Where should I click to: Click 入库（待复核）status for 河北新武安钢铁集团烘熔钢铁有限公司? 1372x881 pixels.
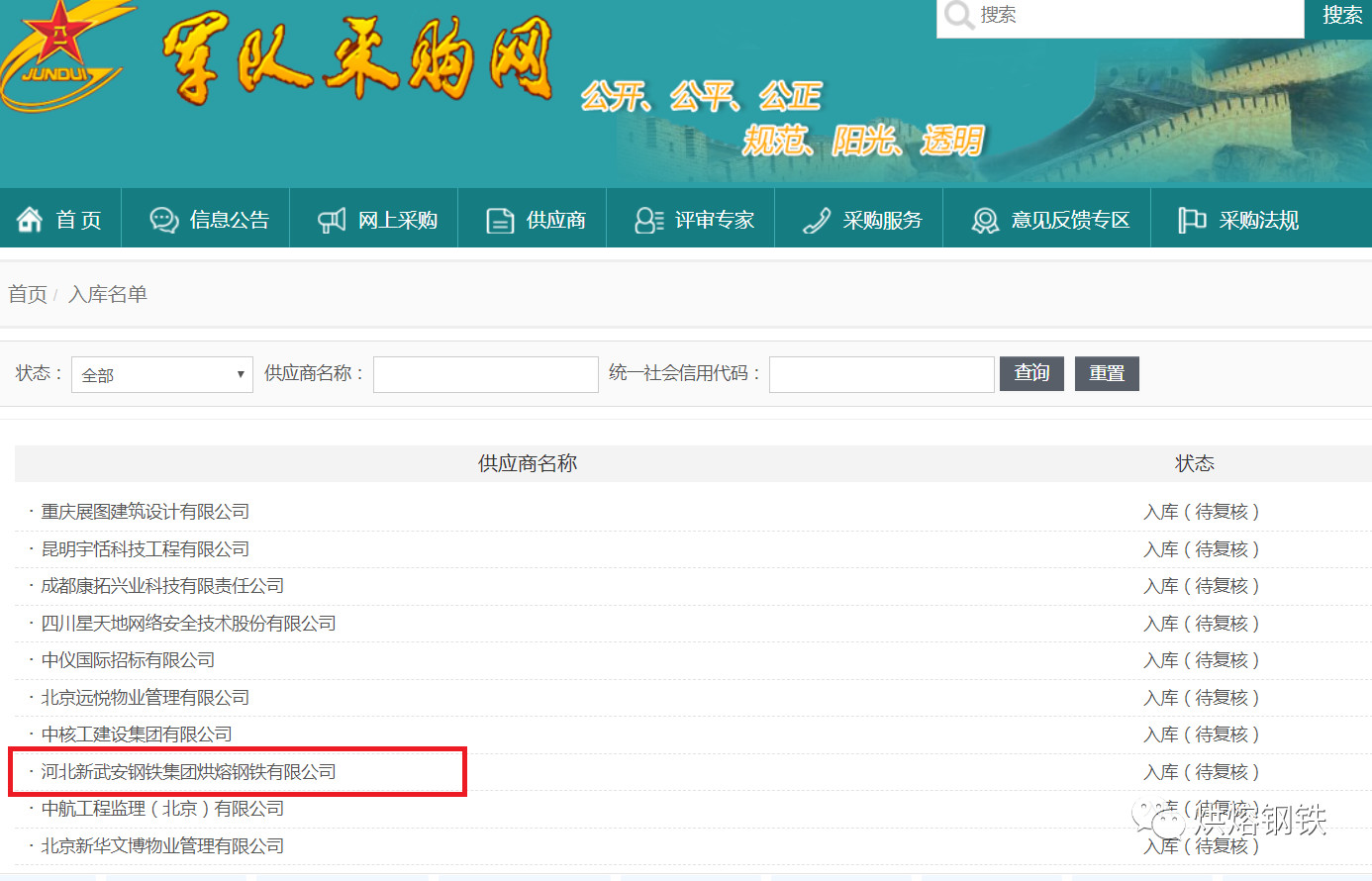tap(1202, 772)
